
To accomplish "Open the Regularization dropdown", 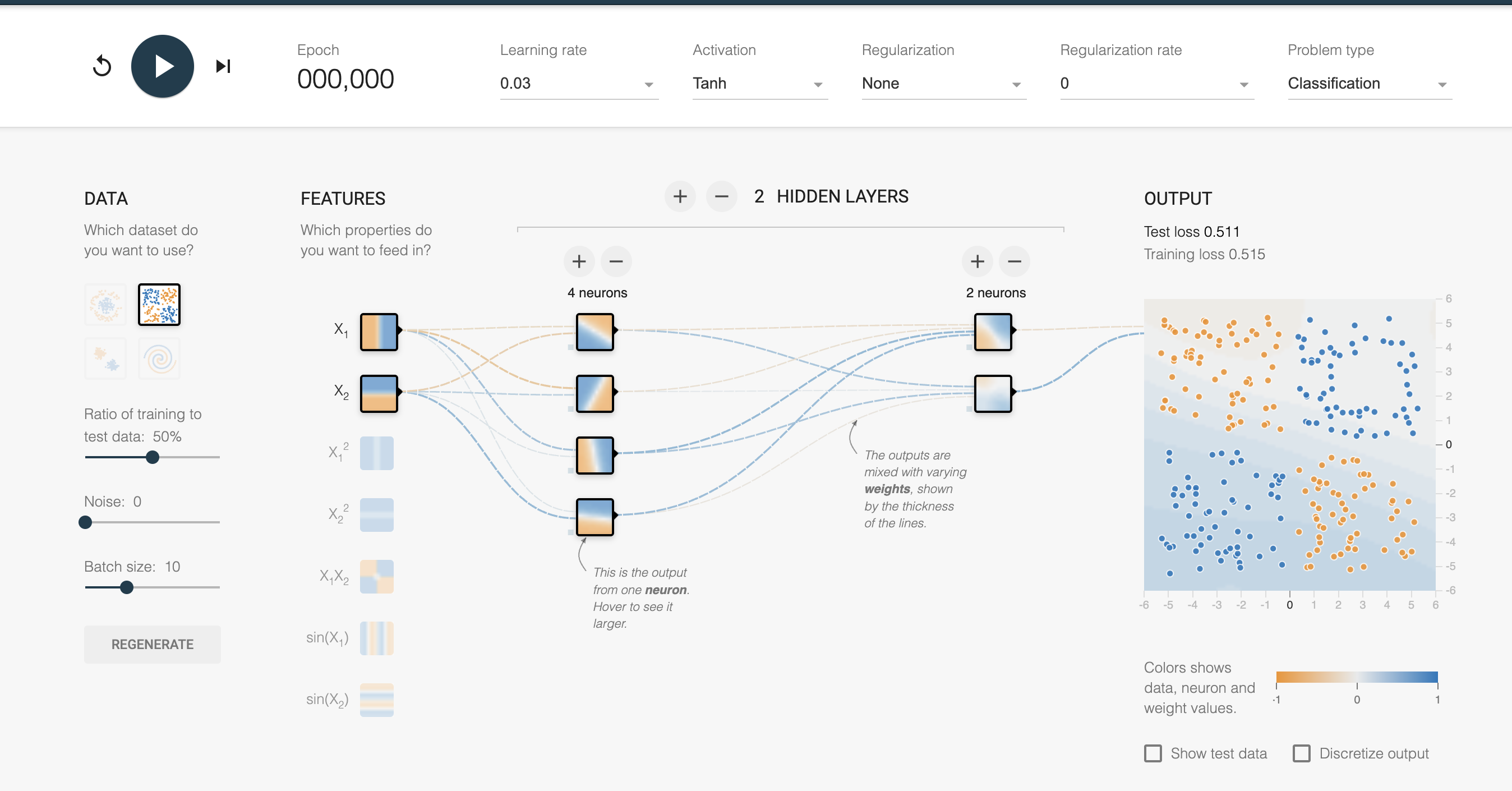I will [944, 84].
